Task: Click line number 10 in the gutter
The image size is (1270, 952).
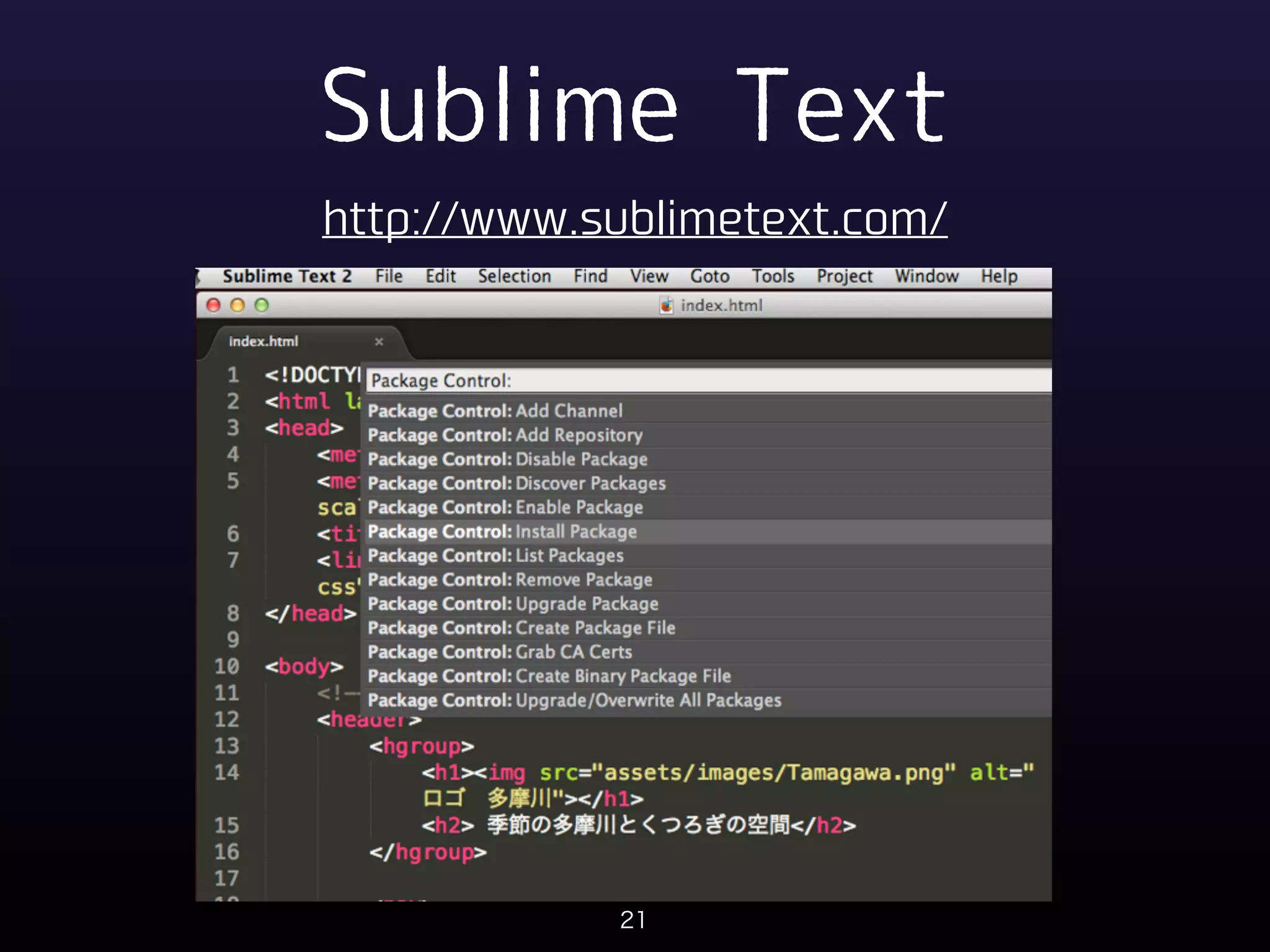Action: point(226,666)
